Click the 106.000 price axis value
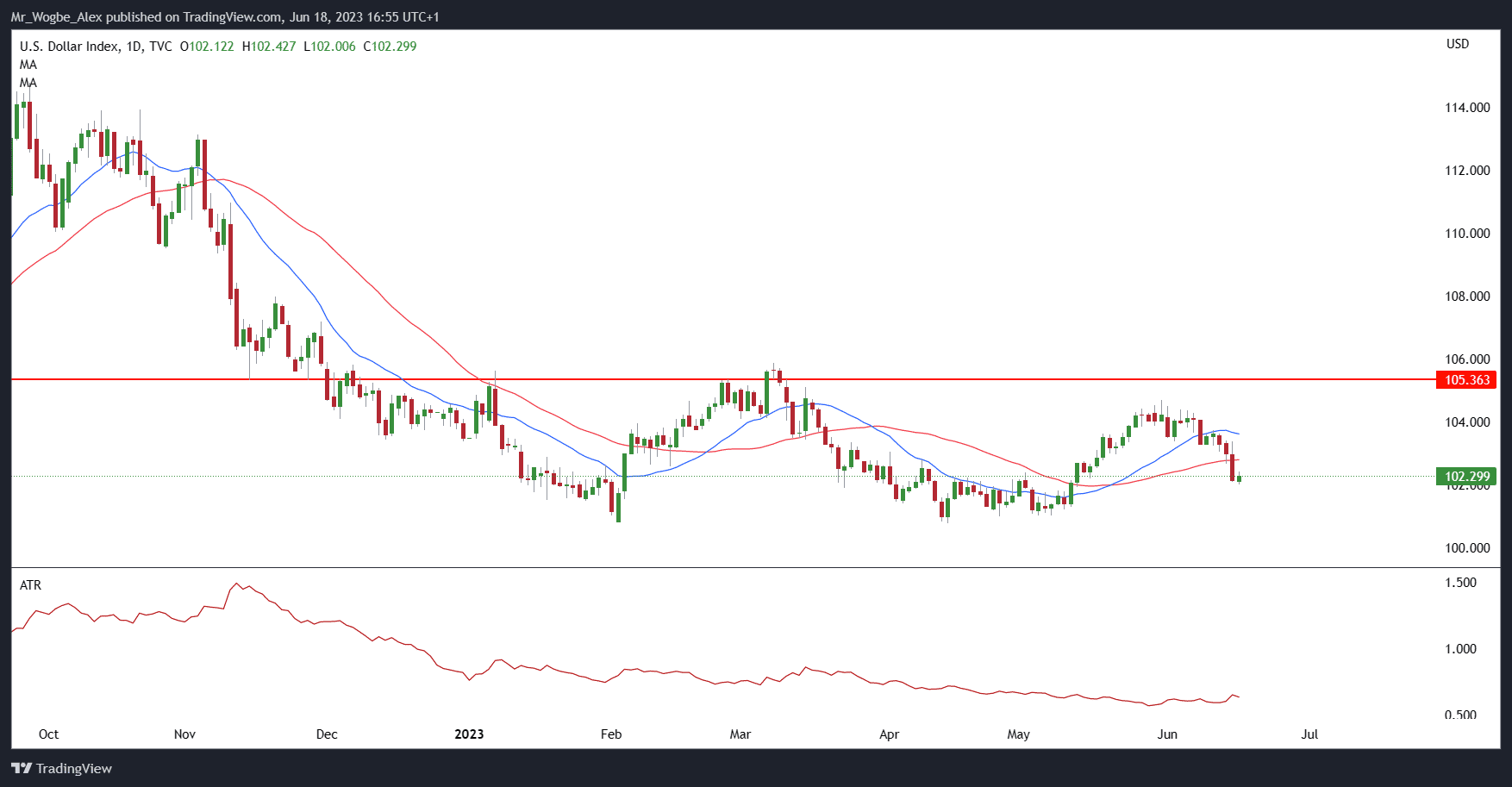Image resolution: width=1512 pixels, height=787 pixels. [x=1467, y=359]
